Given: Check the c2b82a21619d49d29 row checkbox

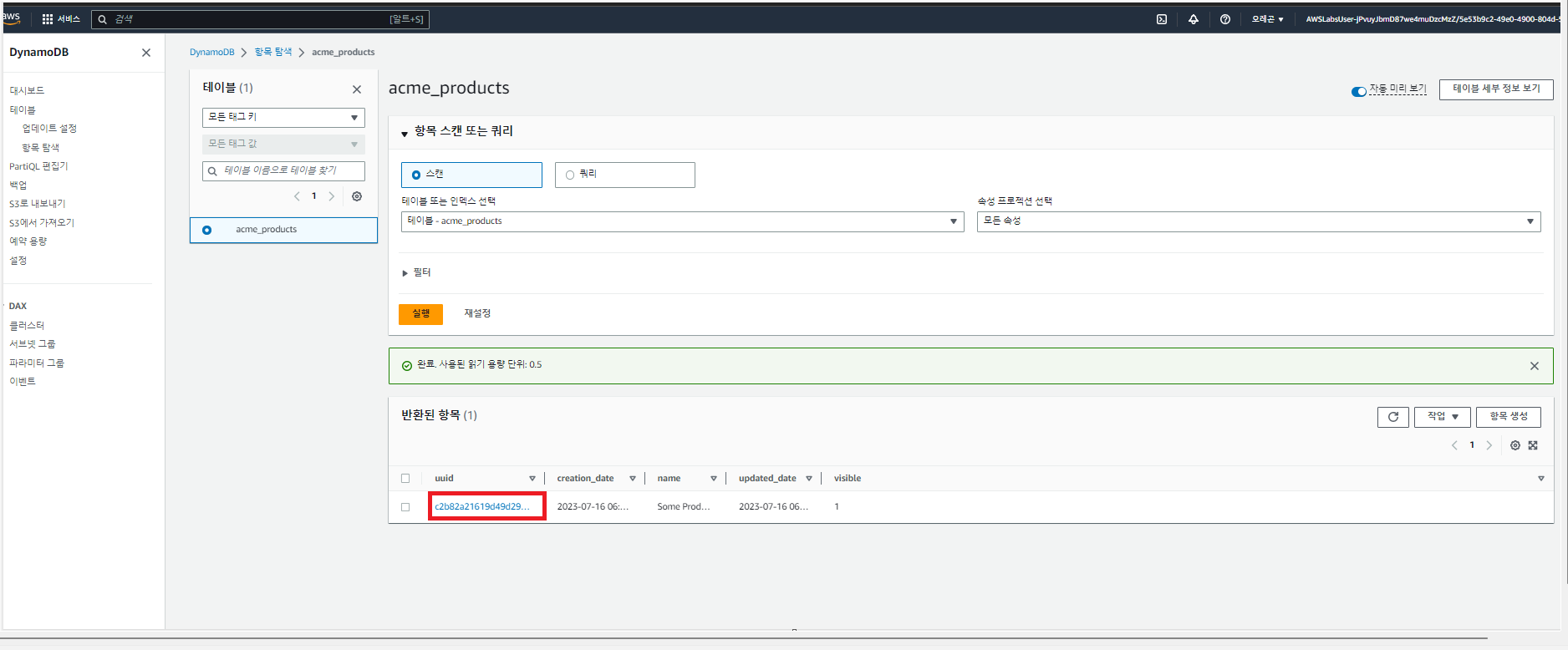Looking at the screenshot, I should tap(405, 507).
